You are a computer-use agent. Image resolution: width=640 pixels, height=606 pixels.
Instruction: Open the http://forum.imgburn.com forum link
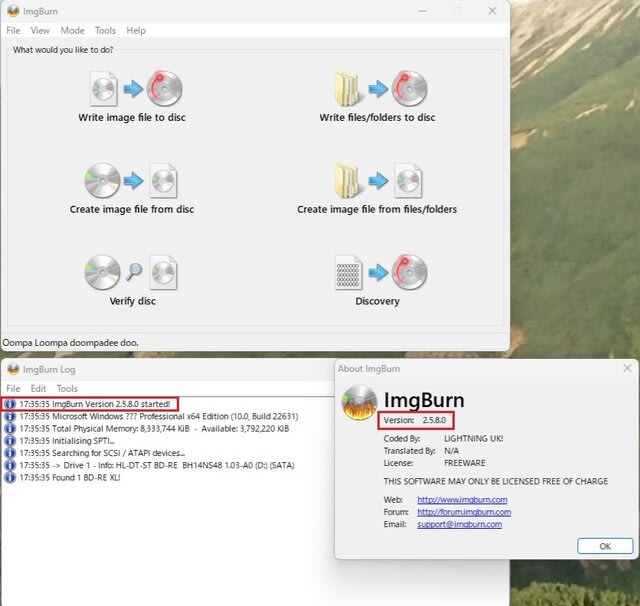[x=464, y=512]
